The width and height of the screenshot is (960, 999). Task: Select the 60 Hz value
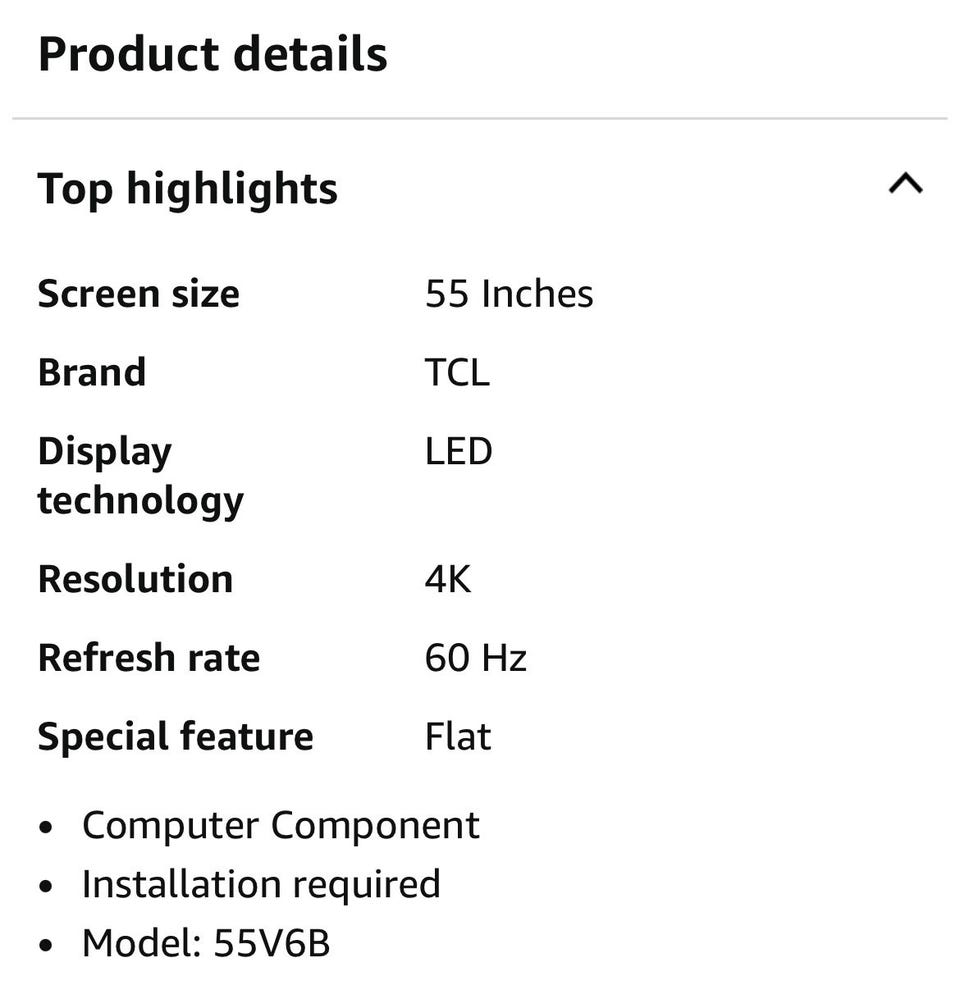tap(476, 658)
